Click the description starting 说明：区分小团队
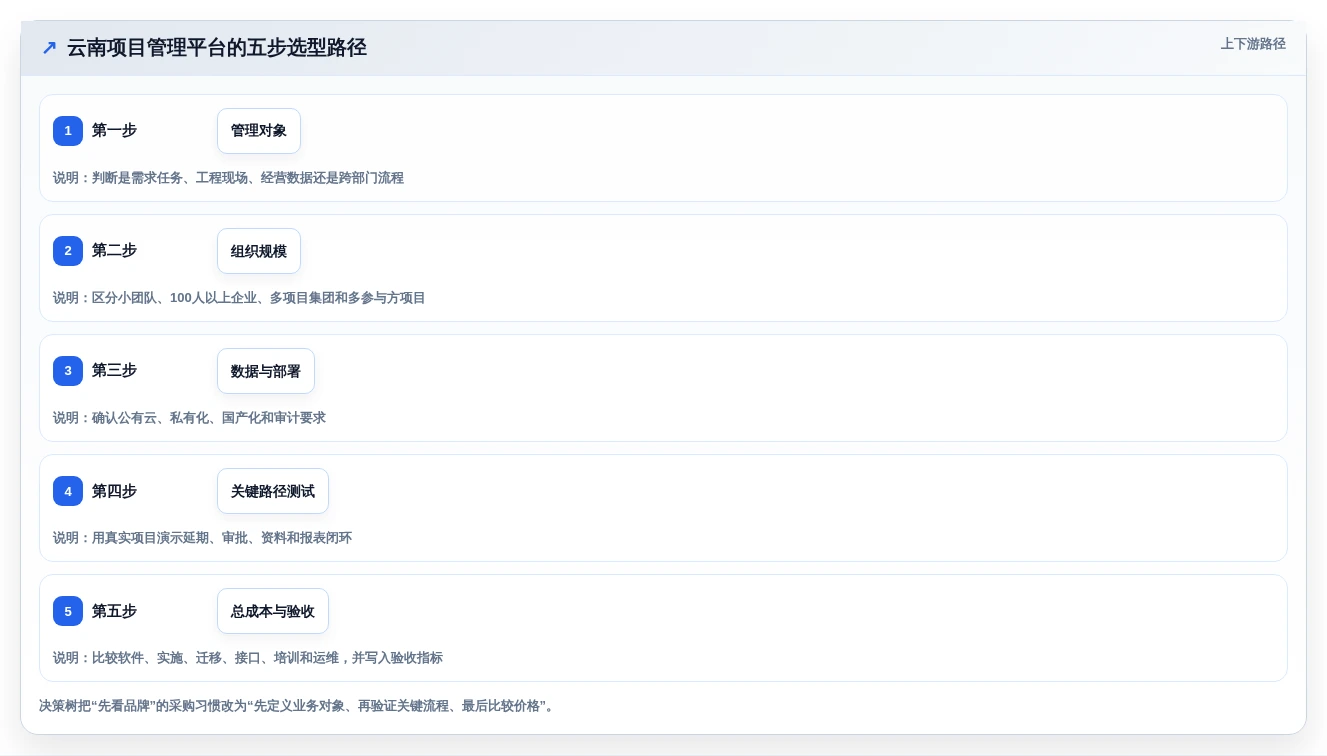Viewport: 1327px width, 756px height. [239, 298]
